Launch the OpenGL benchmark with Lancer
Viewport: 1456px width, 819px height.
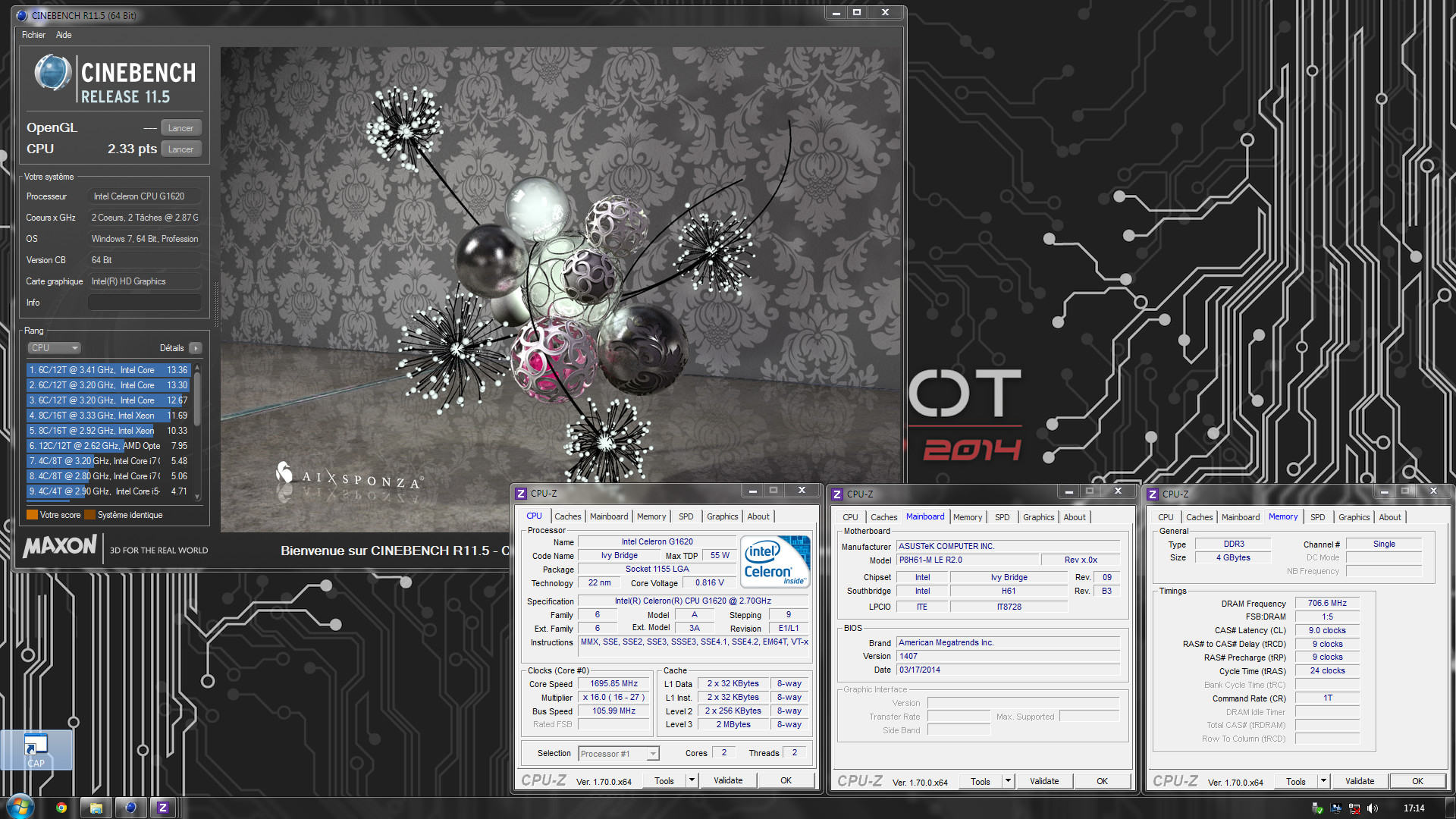click(181, 128)
